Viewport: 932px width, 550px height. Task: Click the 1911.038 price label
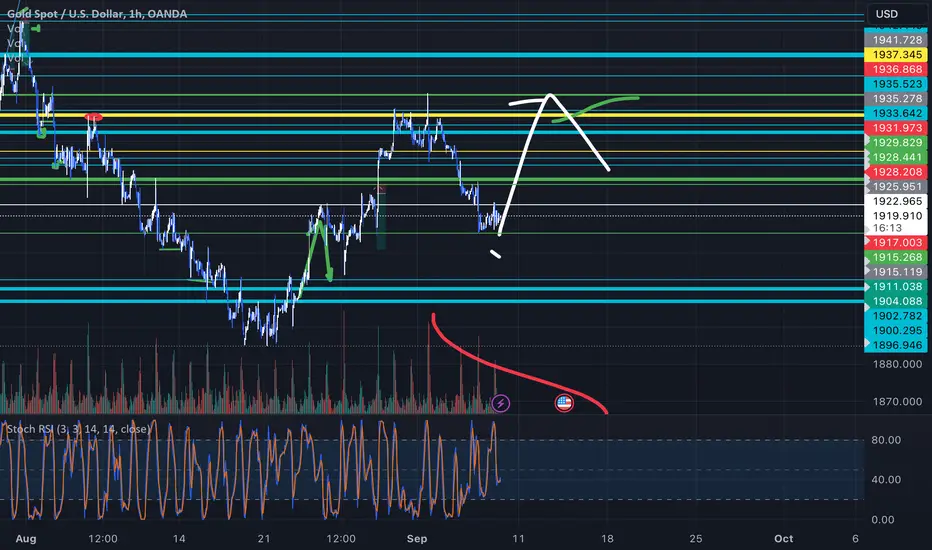[x=896, y=287]
